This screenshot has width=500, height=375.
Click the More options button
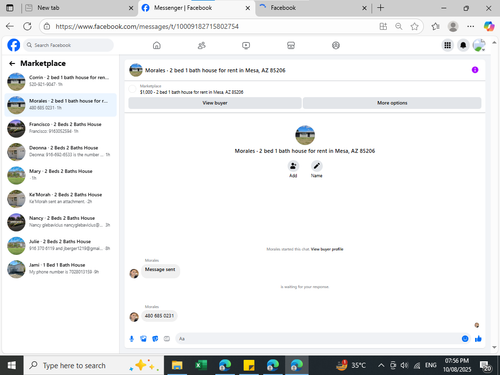click(x=392, y=103)
